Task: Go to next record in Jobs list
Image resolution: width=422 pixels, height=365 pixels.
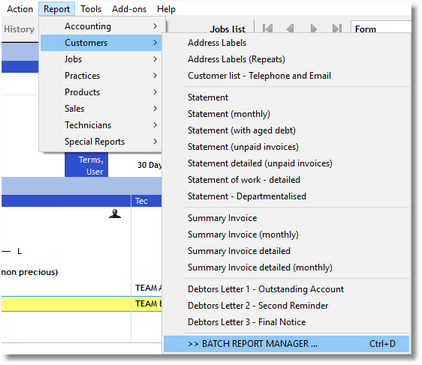Action: [x=313, y=28]
